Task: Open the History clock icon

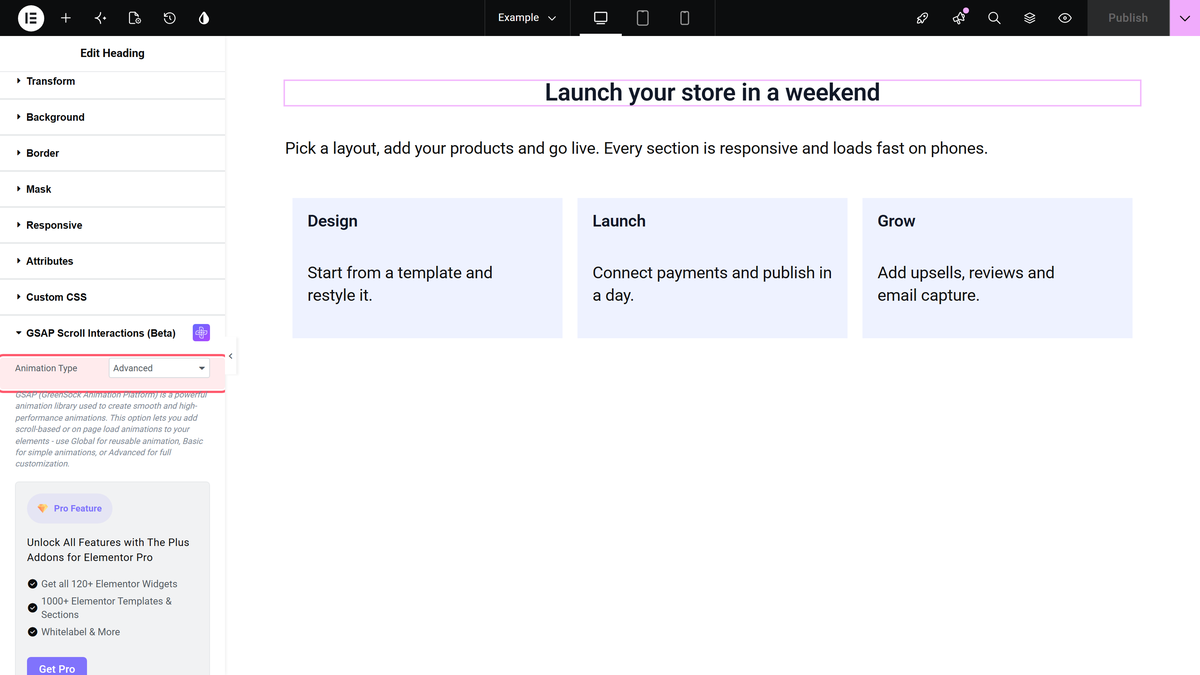Action: [170, 18]
